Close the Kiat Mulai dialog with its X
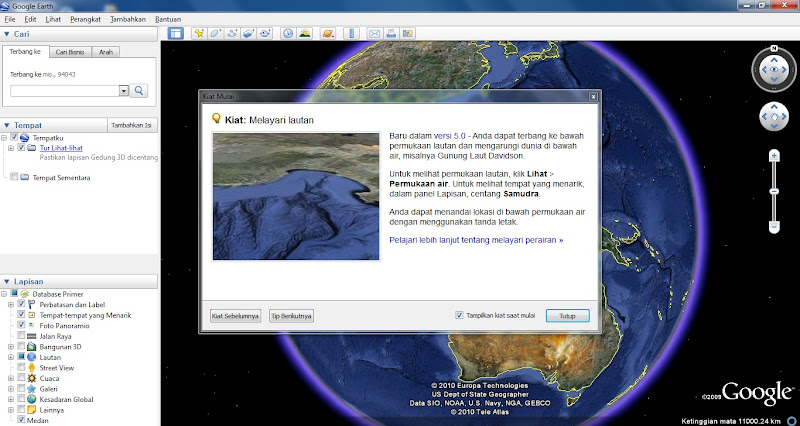This screenshot has width=800, height=426. (593, 96)
